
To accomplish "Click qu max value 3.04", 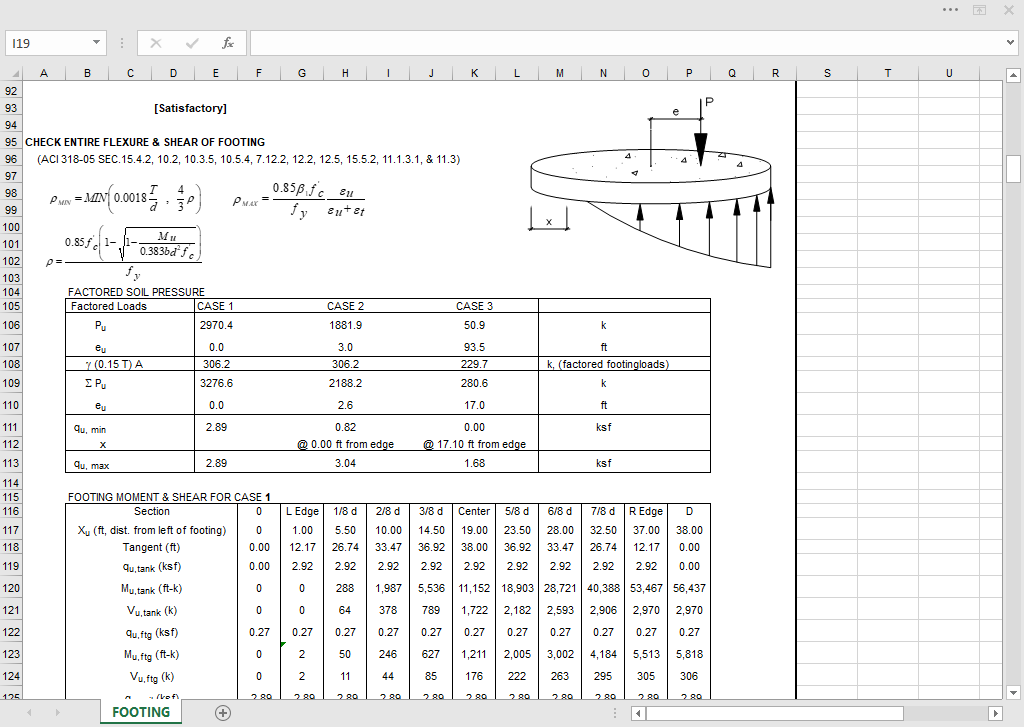I will coord(345,463).
